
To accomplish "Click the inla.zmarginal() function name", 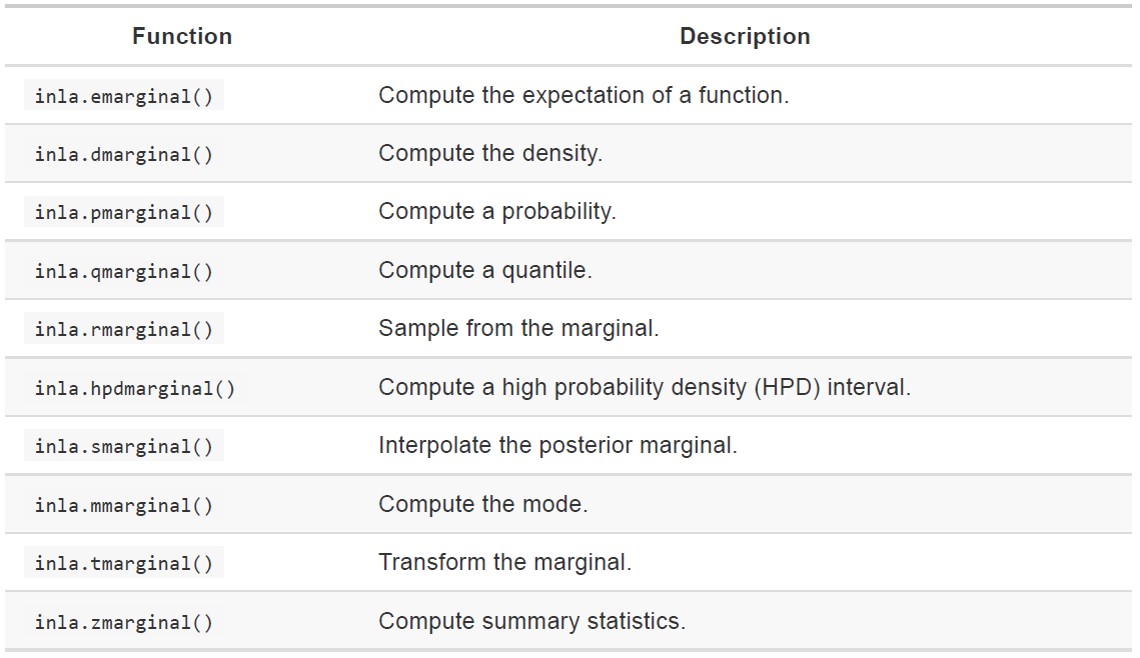I will pyautogui.click(x=124, y=622).
